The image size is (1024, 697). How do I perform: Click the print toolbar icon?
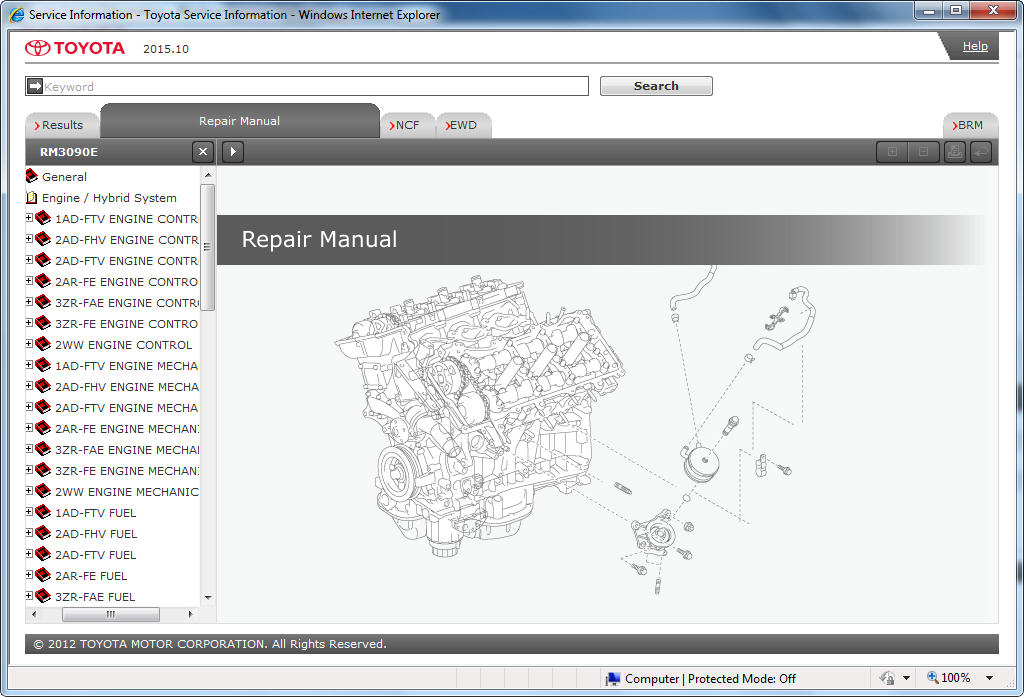(x=955, y=152)
